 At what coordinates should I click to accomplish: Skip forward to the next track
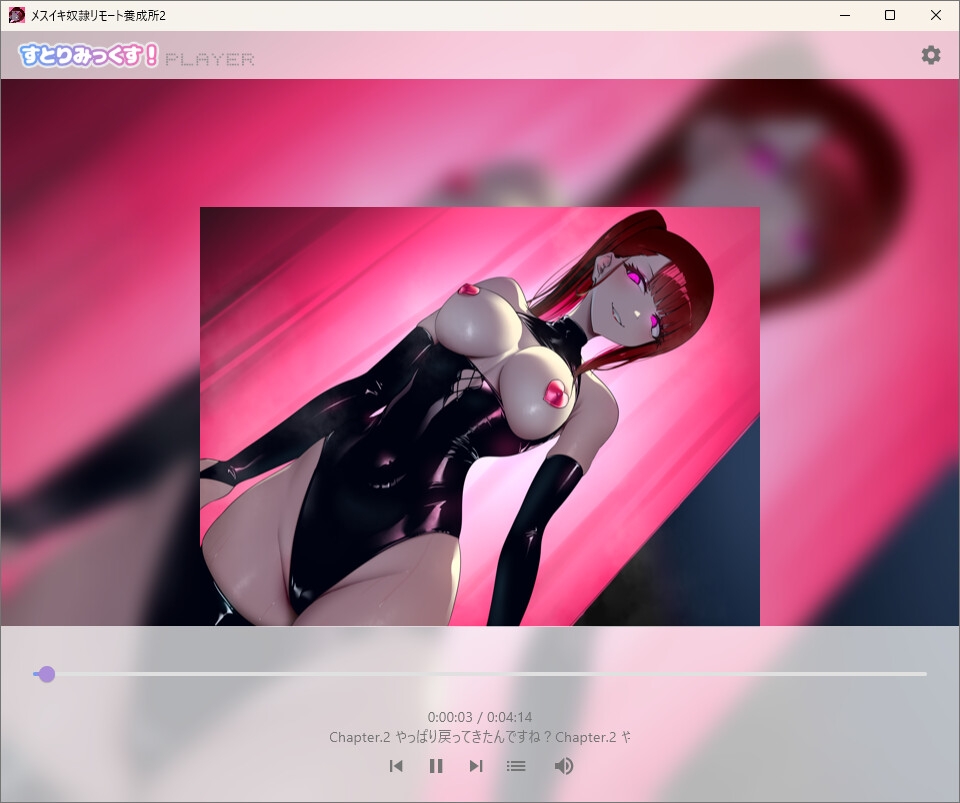click(x=476, y=766)
